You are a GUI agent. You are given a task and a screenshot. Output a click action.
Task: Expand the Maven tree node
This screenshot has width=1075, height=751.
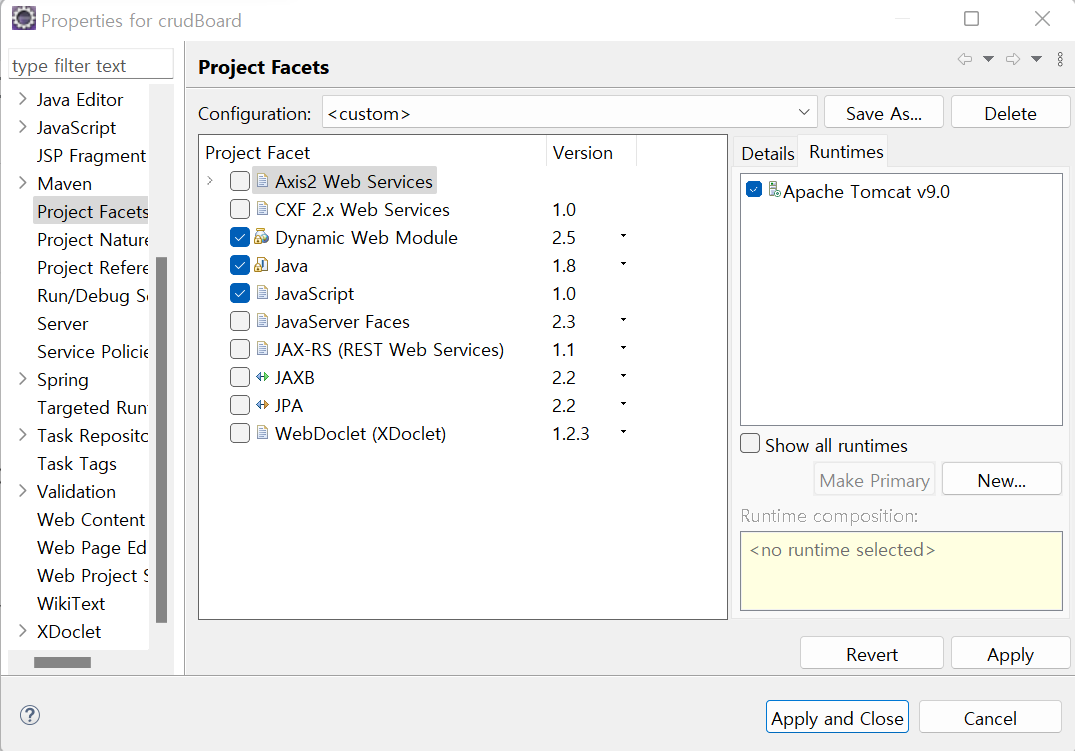click(x=23, y=182)
